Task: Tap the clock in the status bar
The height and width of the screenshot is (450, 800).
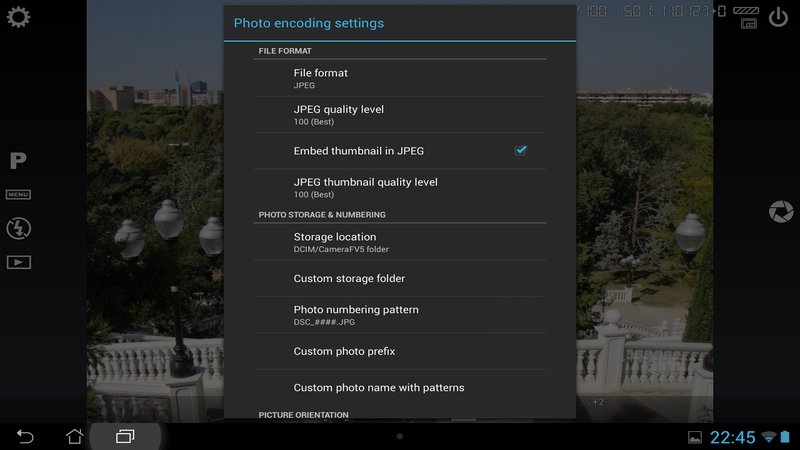Action: (732, 437)
